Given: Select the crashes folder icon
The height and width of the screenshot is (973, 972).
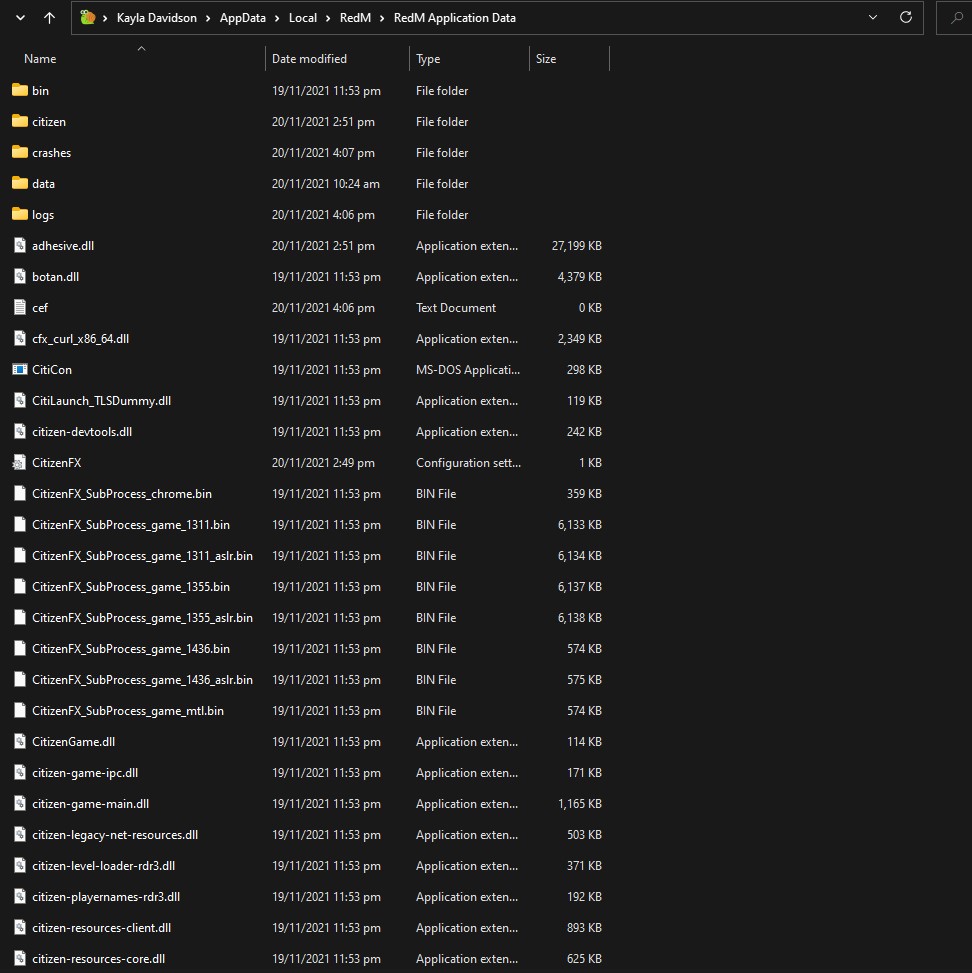Looking at the screenshot, I should pos(20,152).
